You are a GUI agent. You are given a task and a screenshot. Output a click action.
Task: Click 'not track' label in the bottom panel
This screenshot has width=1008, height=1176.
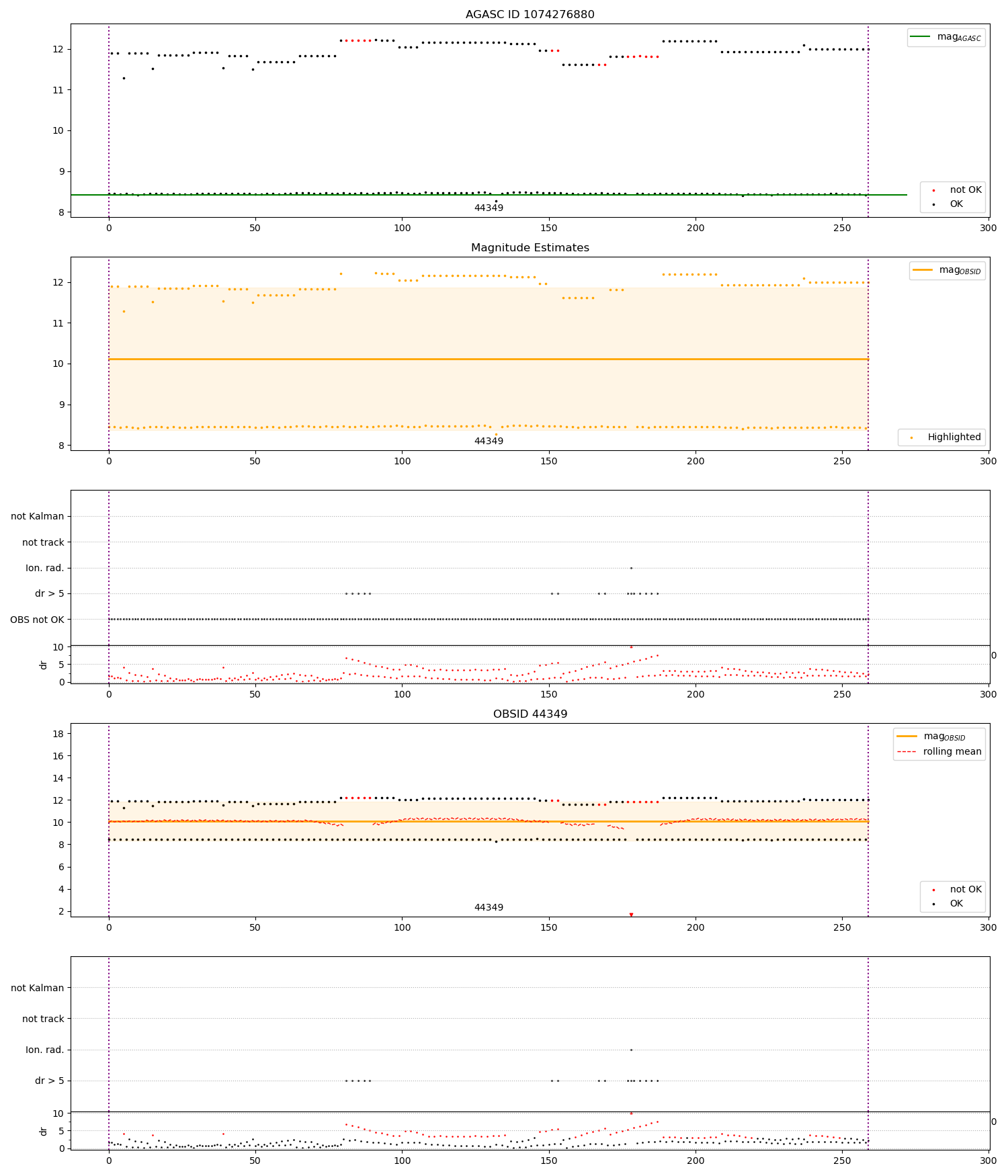pos(43,1019)
